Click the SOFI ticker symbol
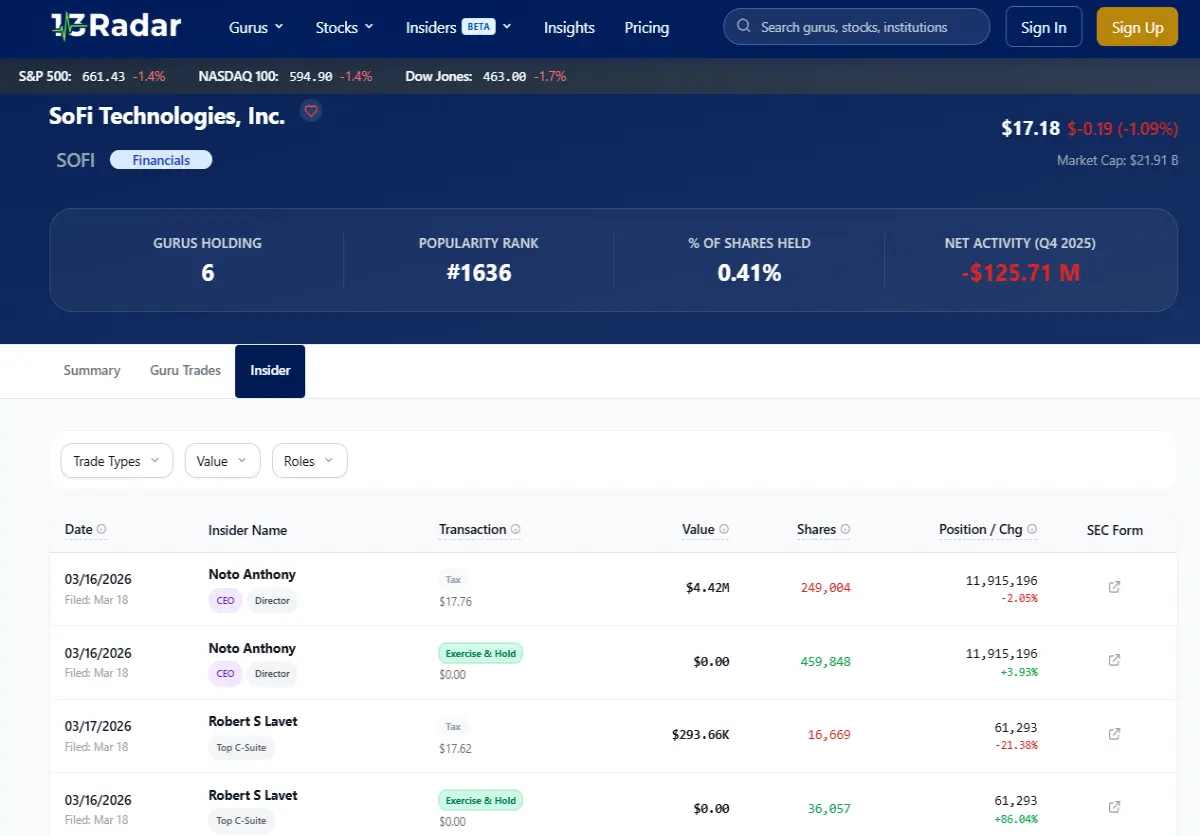This screenshot has height=836, width=1200. tap(76, 160)
